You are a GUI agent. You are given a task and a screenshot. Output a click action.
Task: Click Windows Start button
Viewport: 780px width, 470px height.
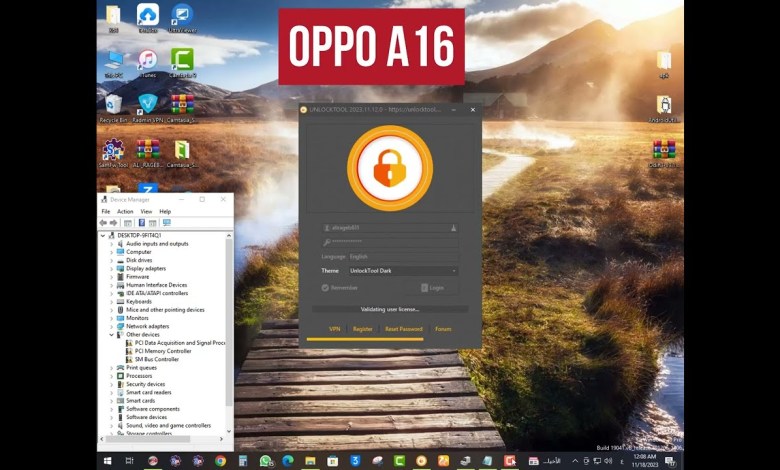(x=107, y=461)
